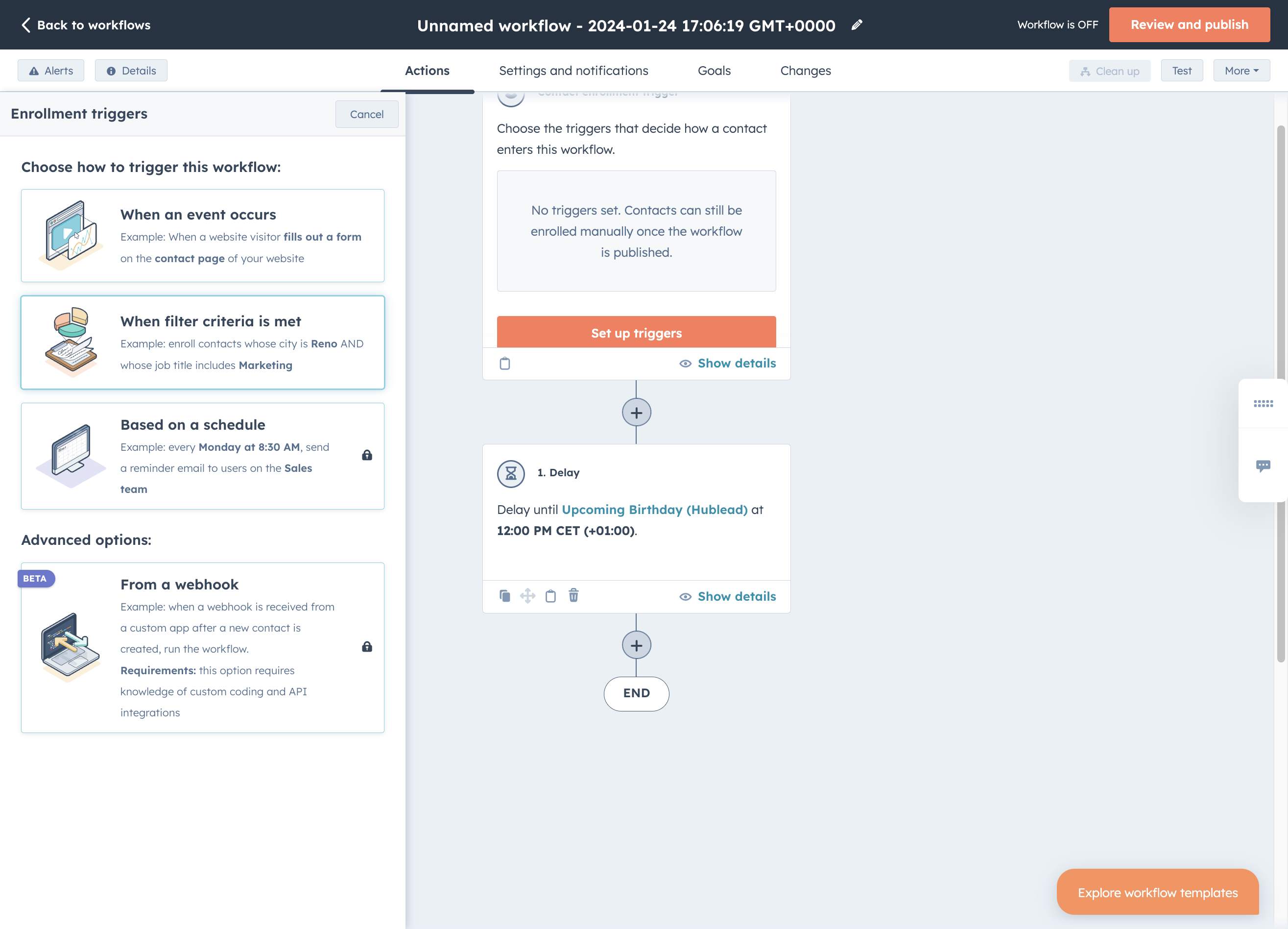Select From a webhook option
The image size is (1288, 929).
click(x=203, y=648)
